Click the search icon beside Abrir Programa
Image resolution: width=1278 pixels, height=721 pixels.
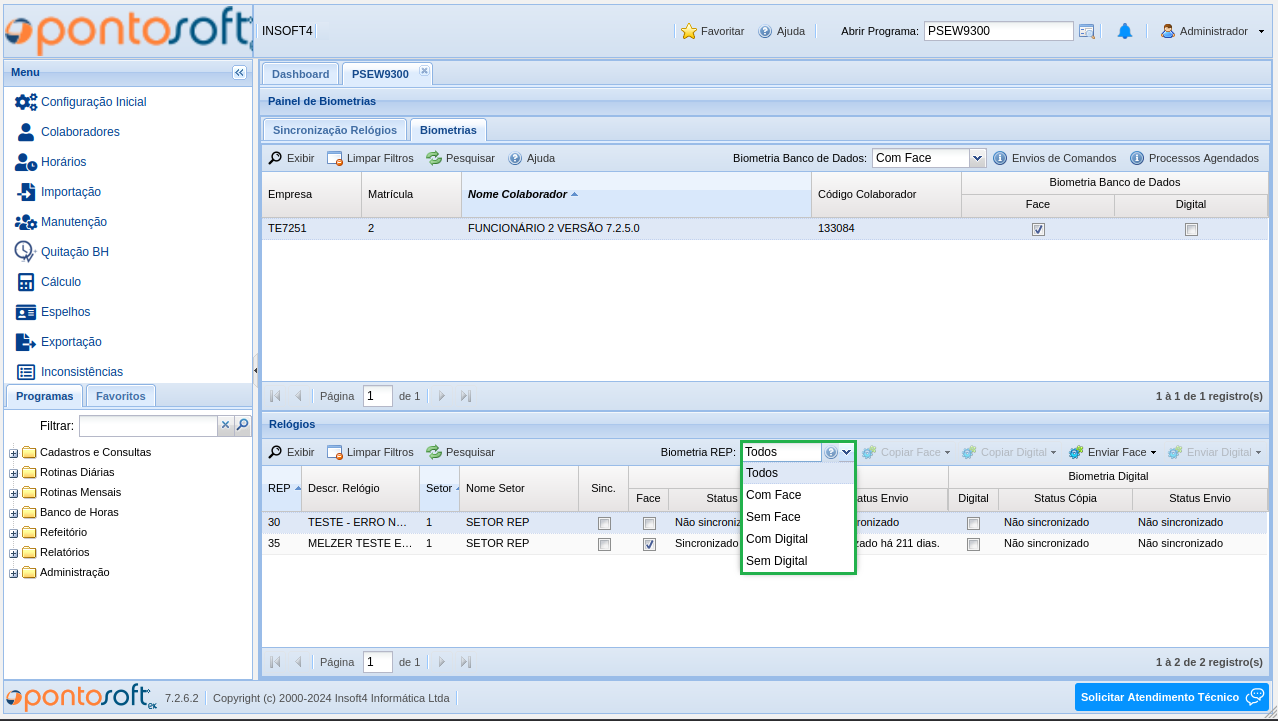(1087, 31)
